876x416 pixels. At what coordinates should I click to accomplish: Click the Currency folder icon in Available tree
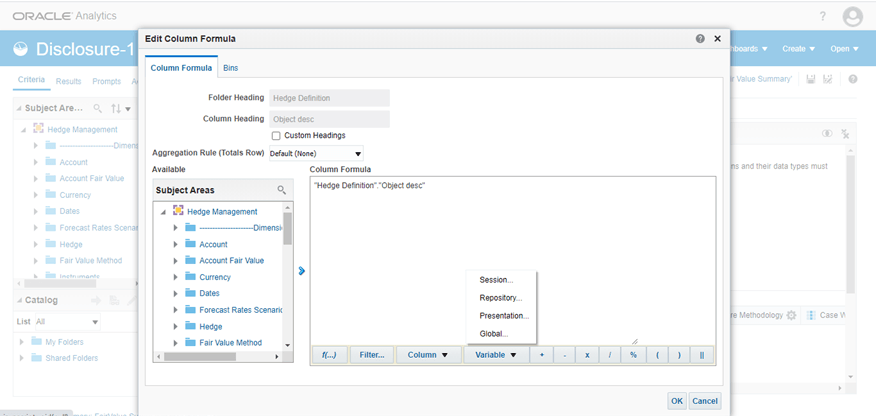point(191,277)
